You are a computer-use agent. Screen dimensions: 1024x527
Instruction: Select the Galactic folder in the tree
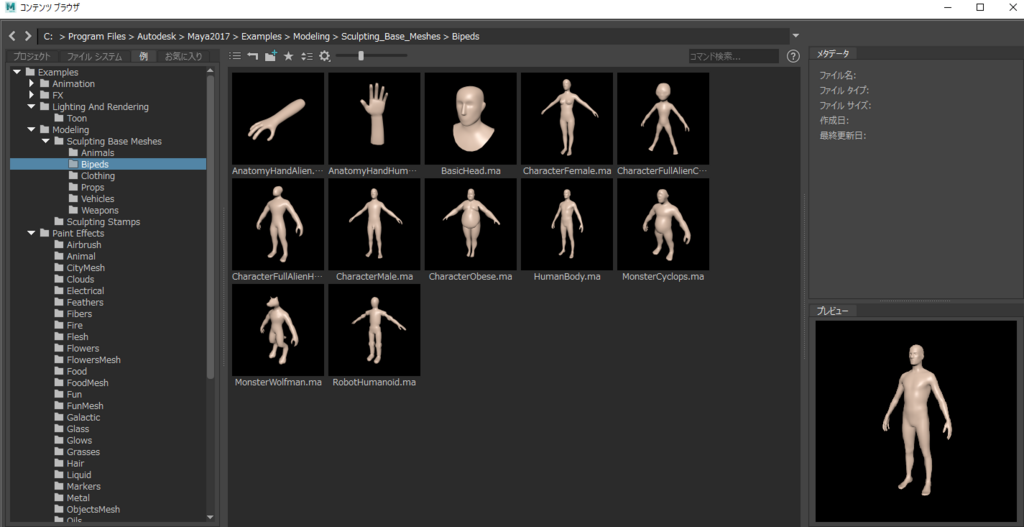[77, 417]
